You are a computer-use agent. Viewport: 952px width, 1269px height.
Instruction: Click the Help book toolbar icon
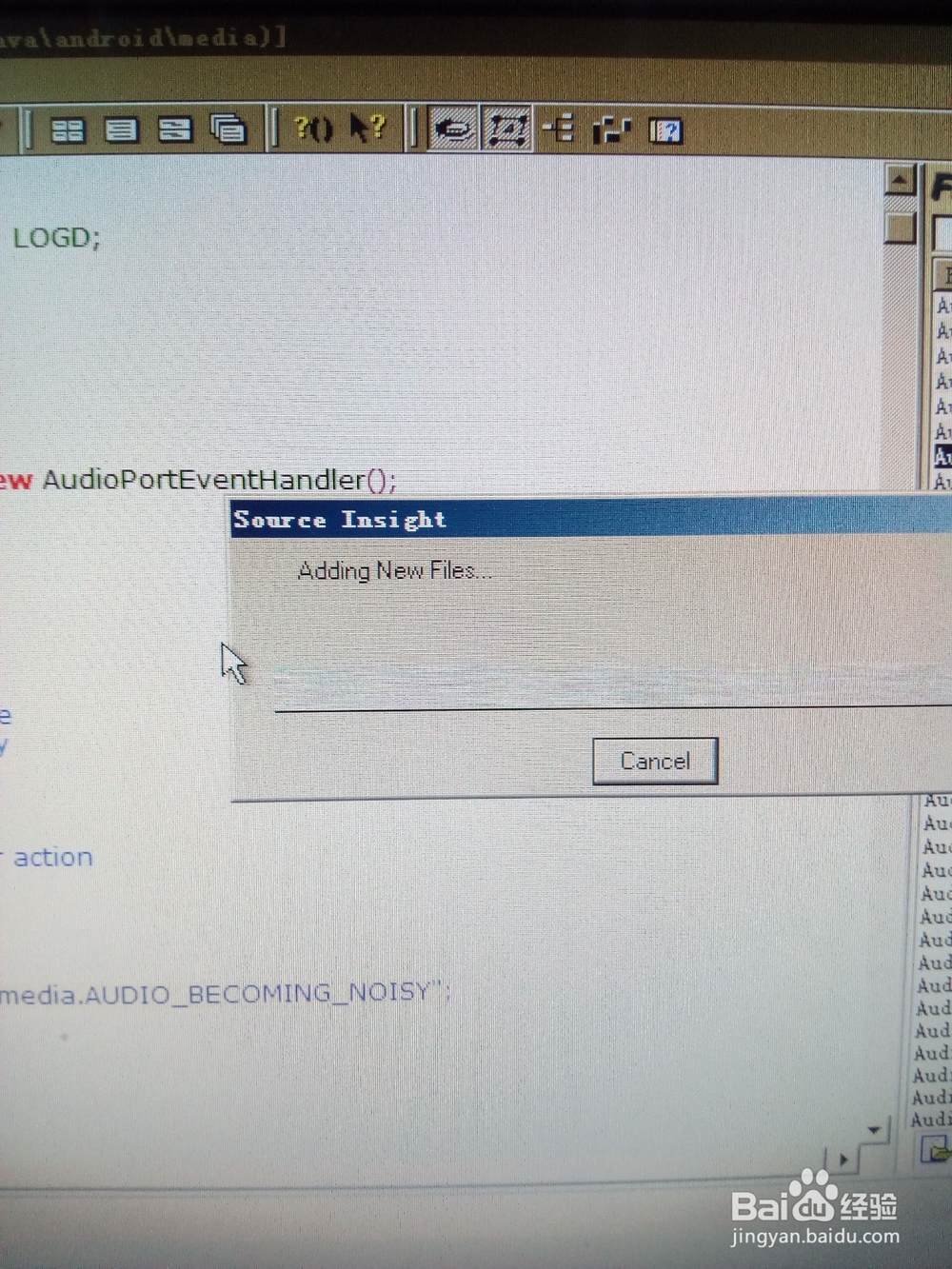665,130
